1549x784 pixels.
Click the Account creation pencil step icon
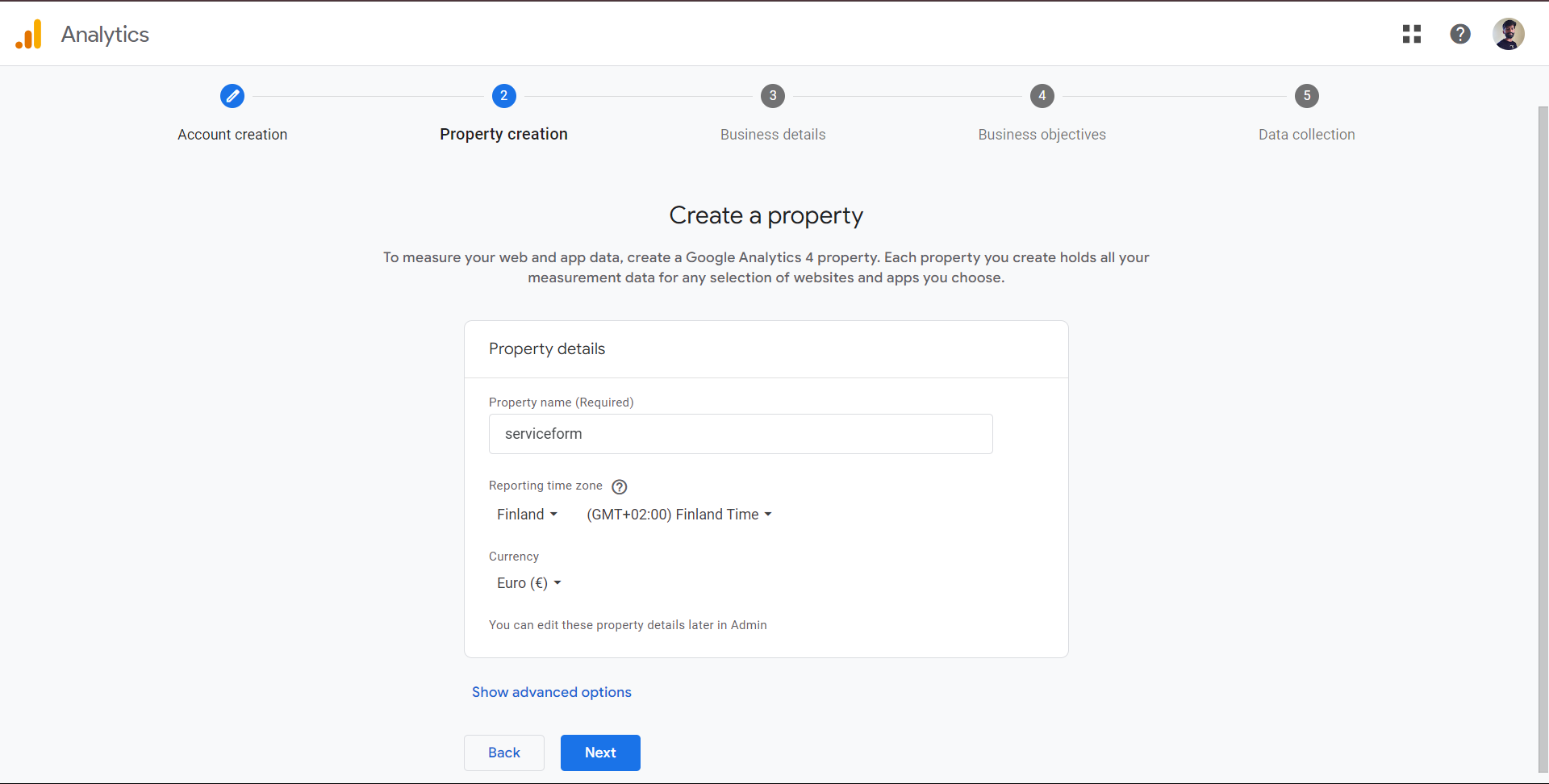tap(232, 96)
